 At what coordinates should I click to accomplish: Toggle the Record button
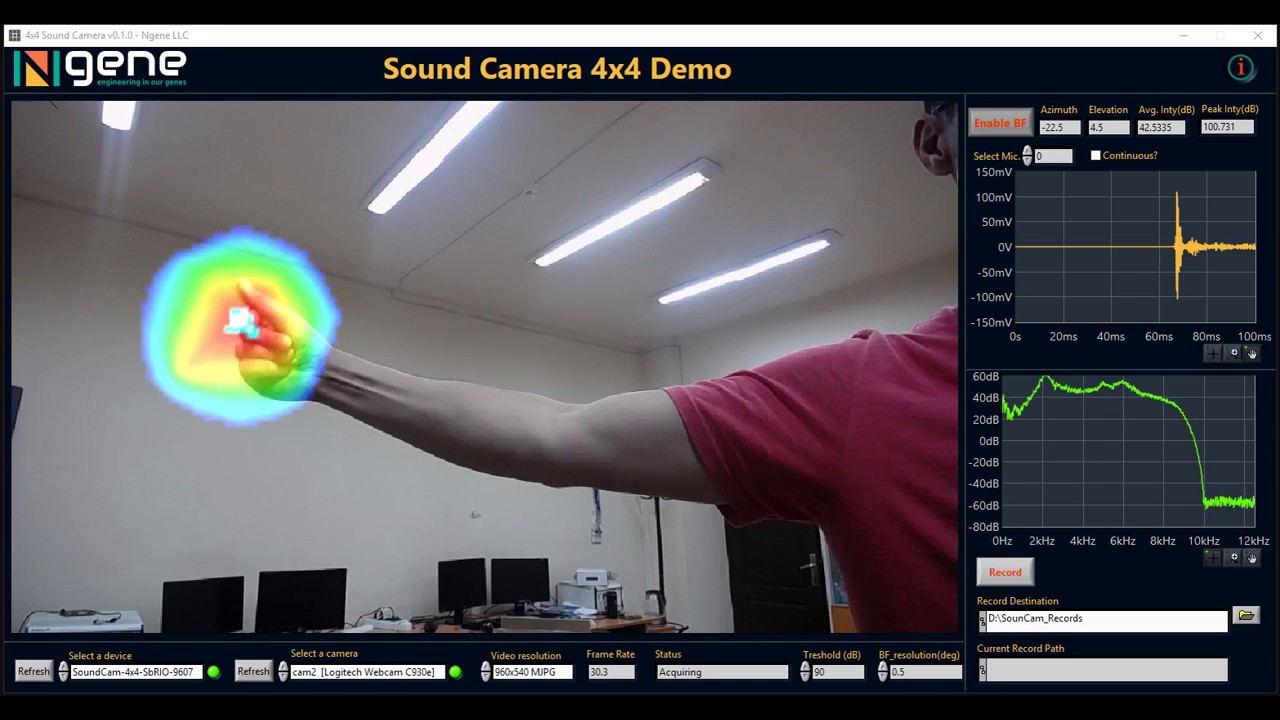(1005, 572)
